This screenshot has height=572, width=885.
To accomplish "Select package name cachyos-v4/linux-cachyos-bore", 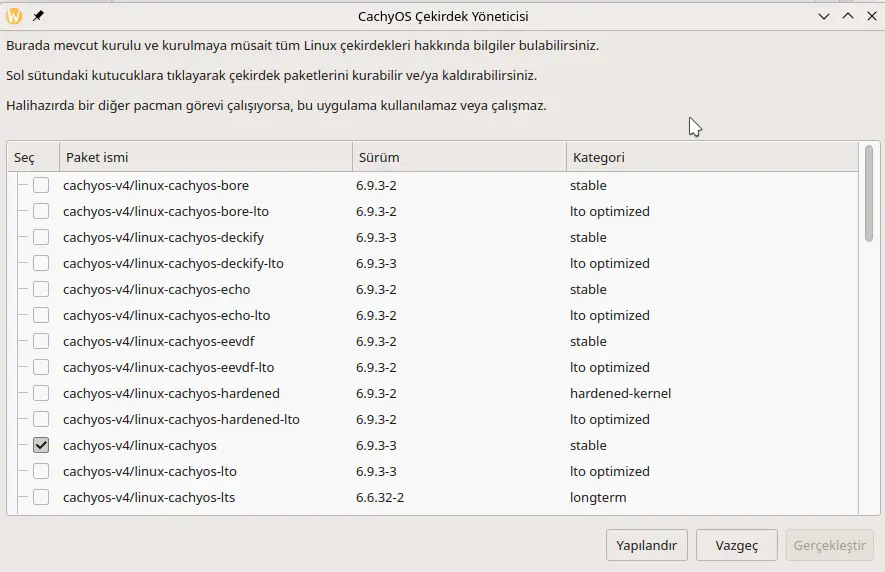I will [156, 185].
